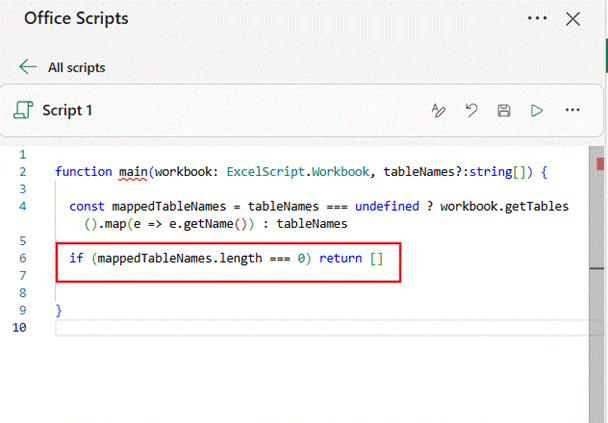Click the undefined keyword in line 4
Screen dimensions: 608x423
coord(387,206)
